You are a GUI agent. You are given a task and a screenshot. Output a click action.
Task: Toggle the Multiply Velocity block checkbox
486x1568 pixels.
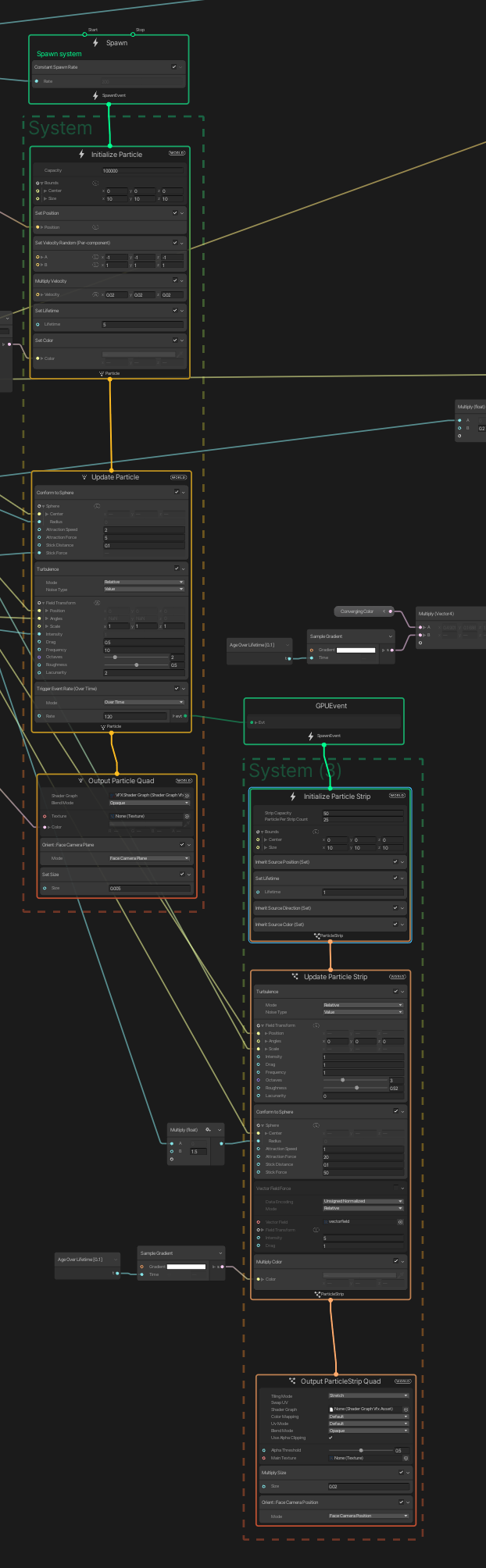(x=175, y=280)
